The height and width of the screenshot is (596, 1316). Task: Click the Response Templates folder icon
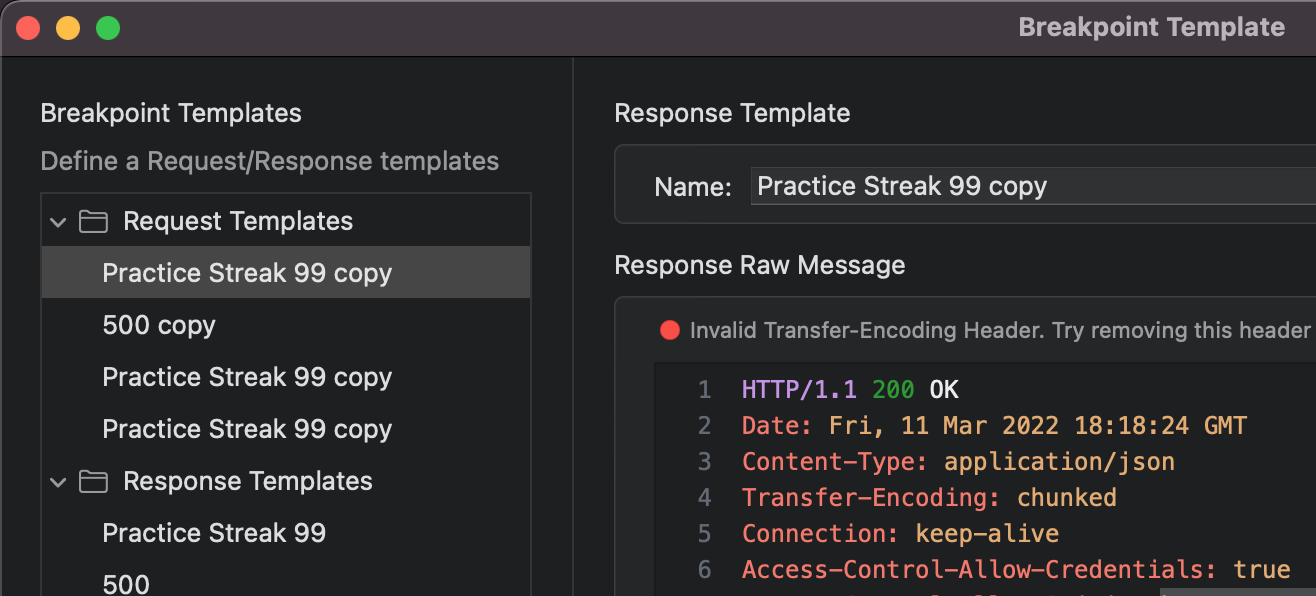tap(93, 481)
